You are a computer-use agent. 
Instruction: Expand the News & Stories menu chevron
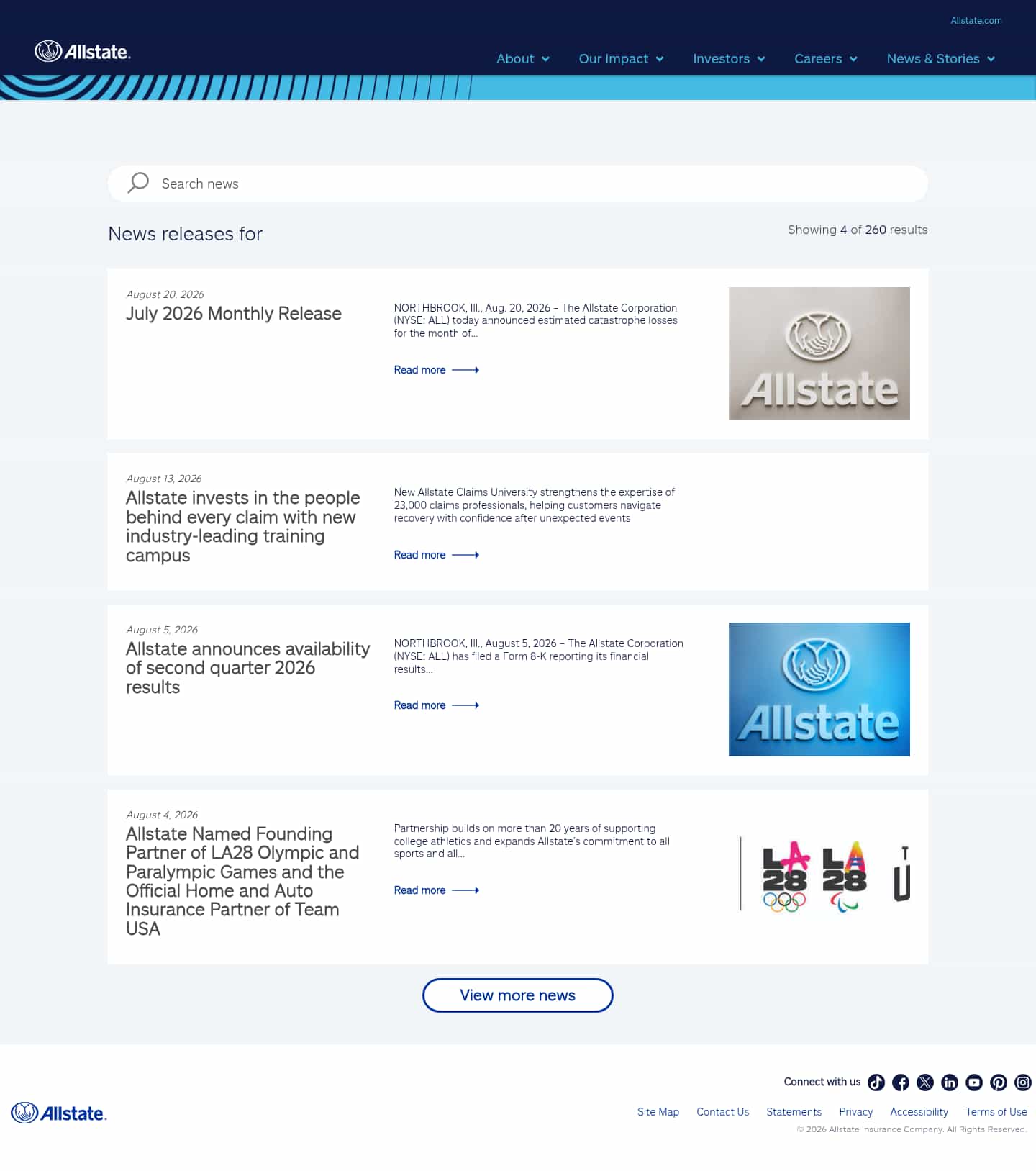tap(991, 59)
